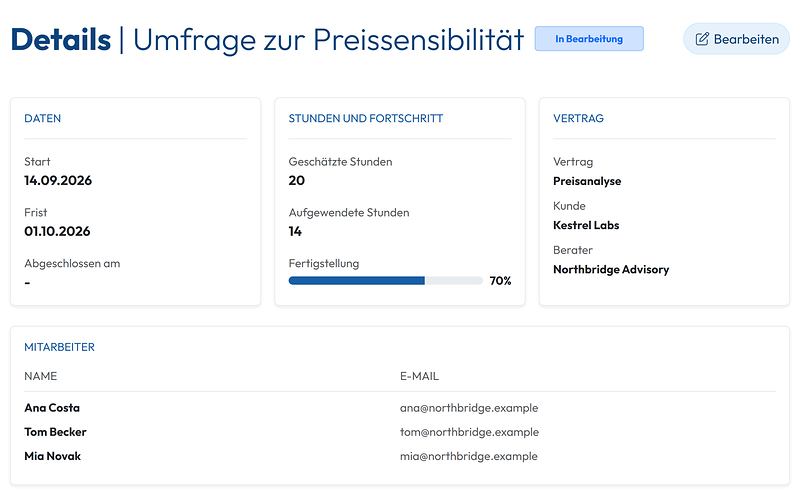Click the VERTRAG card heading
Image resolution: width=800 pixels, height=500 pixels.
pyautogui.click(x=578, y=118)
